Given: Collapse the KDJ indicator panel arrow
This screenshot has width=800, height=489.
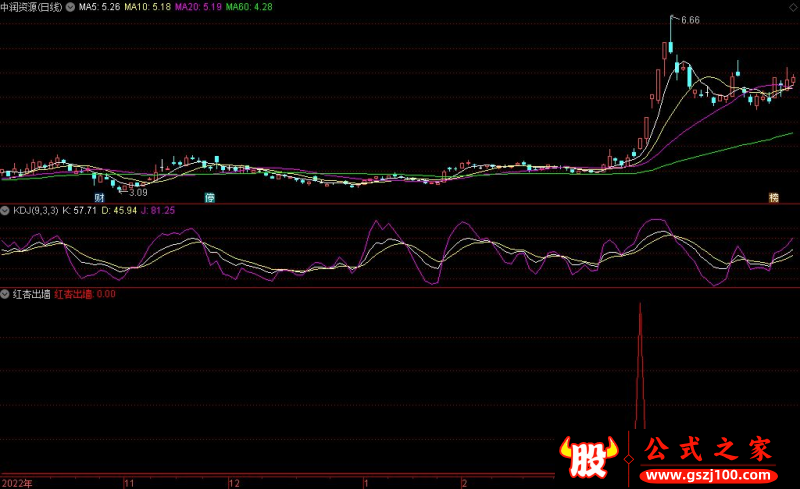Looking at the screenshot, I should pos(6,210).
